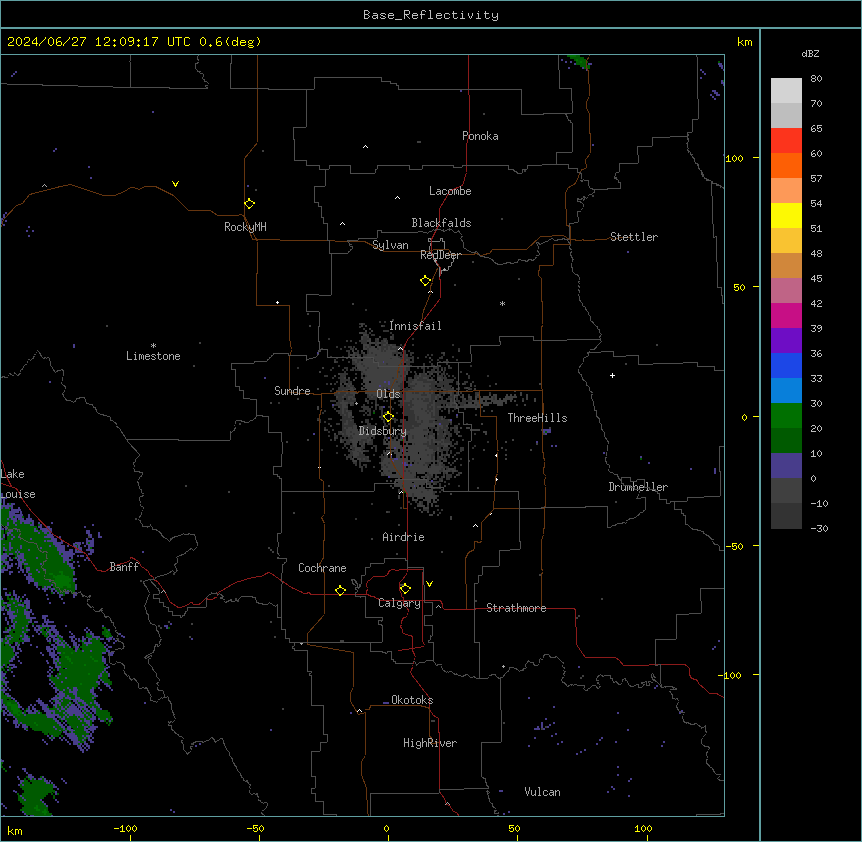Click the green 30 dBZ legend swatch
This screenshot has height=842, width=862.
pyautogui.click(x=786, y=416)
